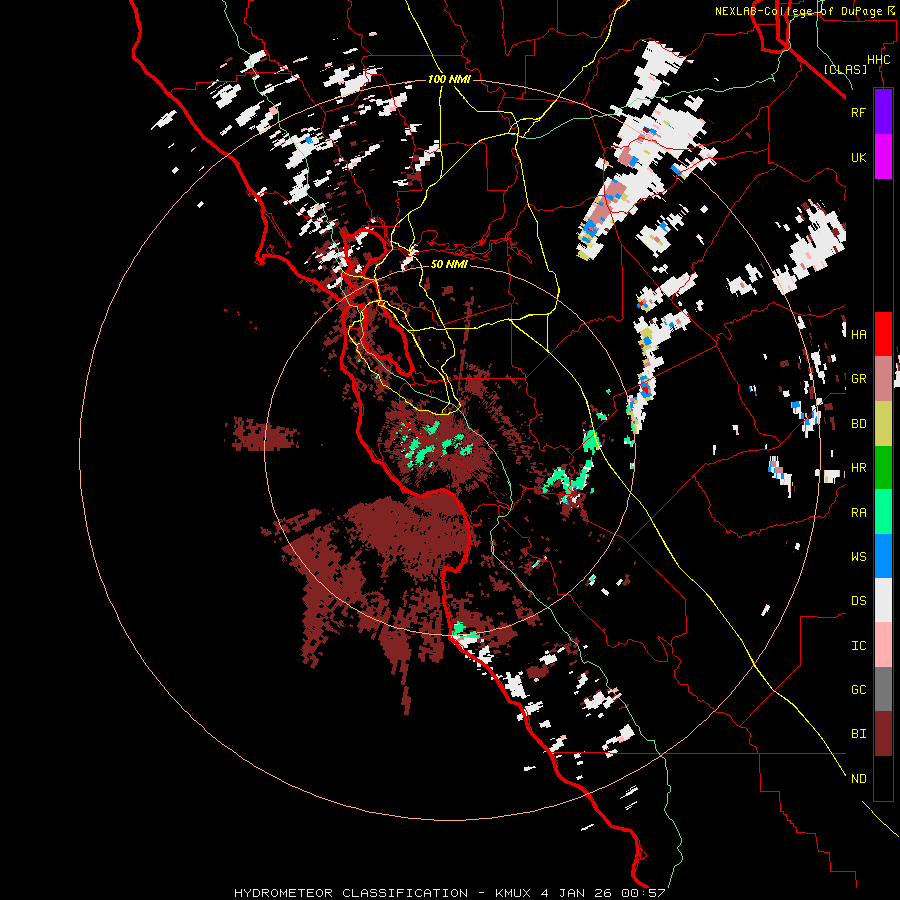This screenshot has width=900, height=900.
Task: Click the BI dark red legend swatch
Action: 883,734
